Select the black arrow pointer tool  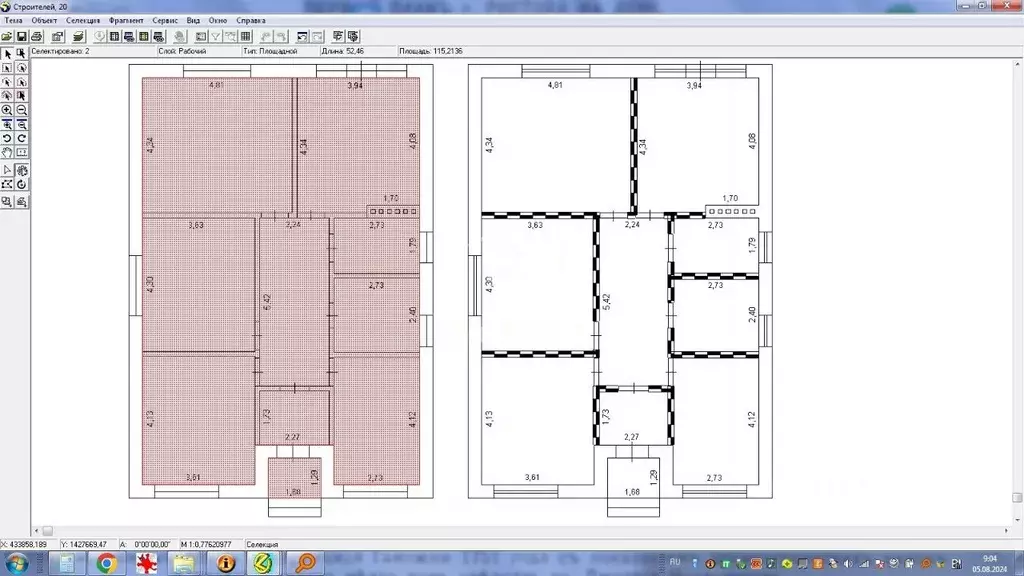click(x=7, y=54)
